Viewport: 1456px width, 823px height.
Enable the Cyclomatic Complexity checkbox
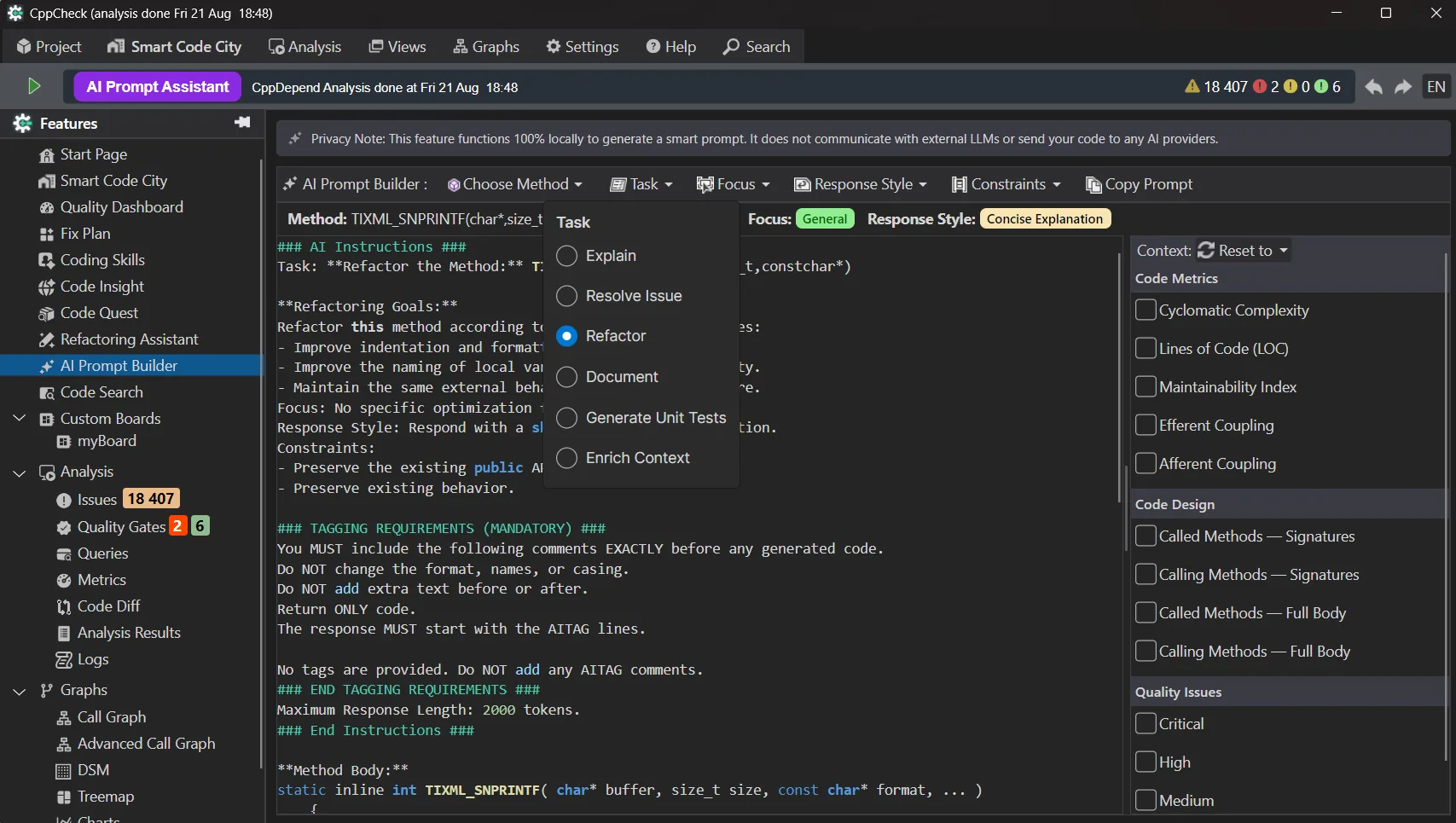(1146, 310)
